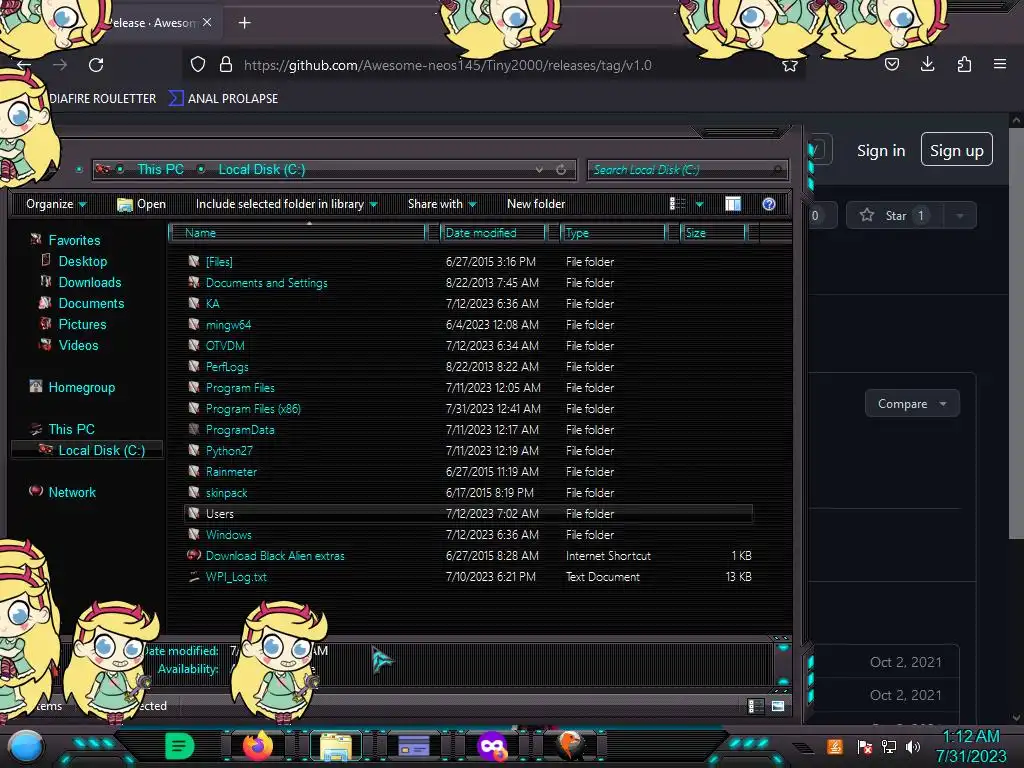Select Download Black Alien extras shortcut
This screenshot has height=768, width=1024.
tap(275, 556)
